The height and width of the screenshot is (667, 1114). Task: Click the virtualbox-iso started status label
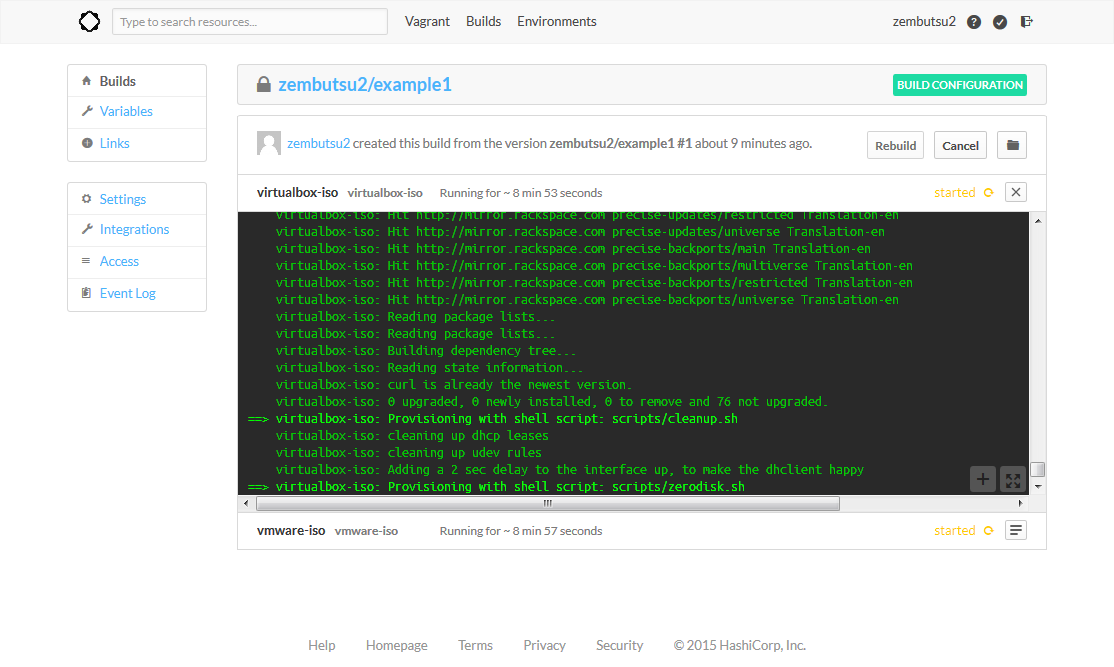coord(954,192)
